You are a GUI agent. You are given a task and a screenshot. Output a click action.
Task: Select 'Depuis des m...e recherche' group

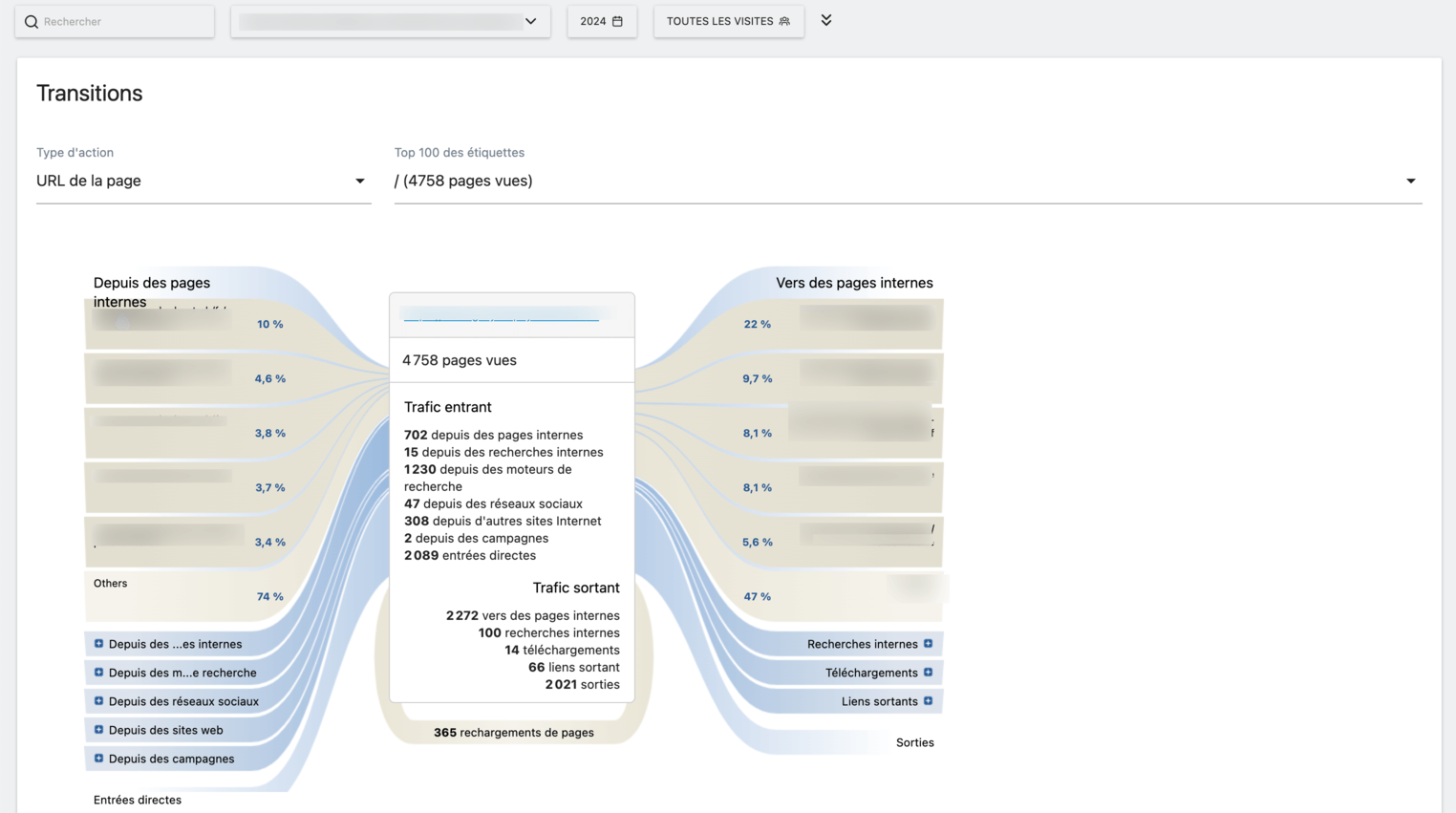tap(182, 673)
